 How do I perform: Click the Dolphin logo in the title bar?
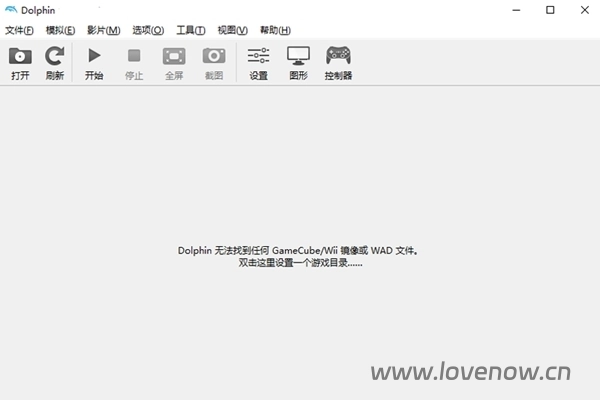click(x=11, y=10)
